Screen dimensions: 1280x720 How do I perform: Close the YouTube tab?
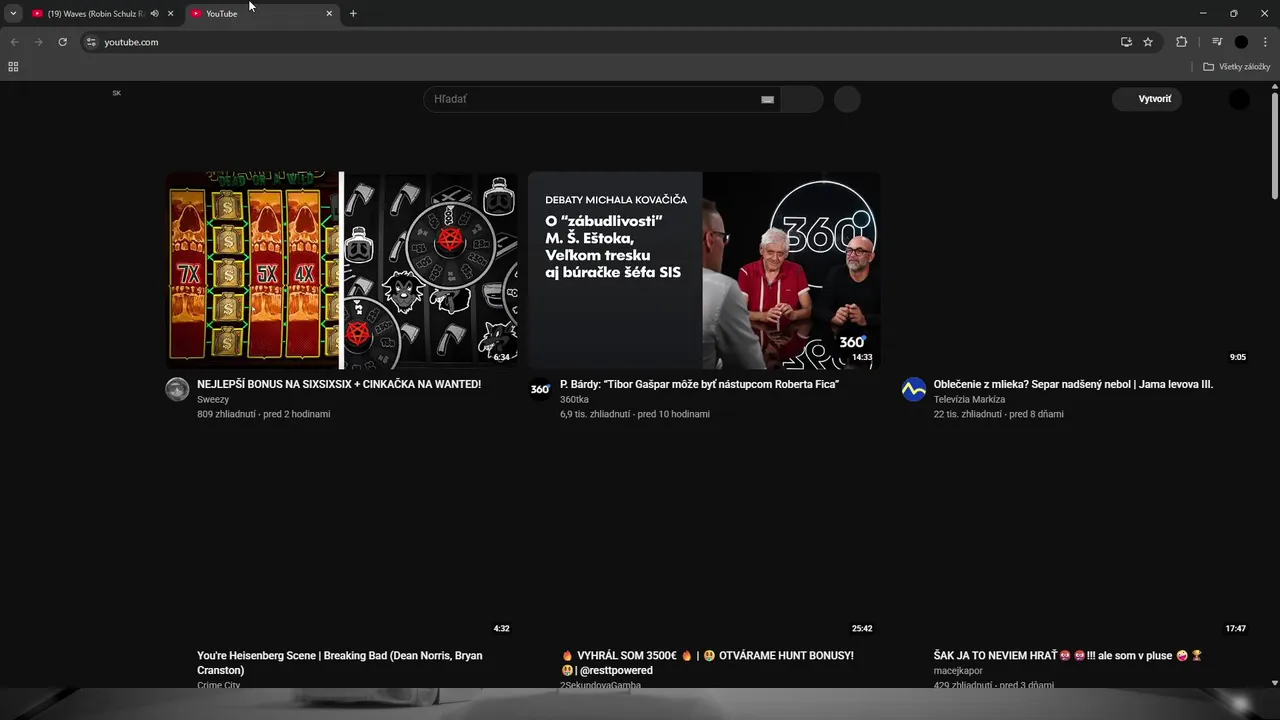[329, 13]
